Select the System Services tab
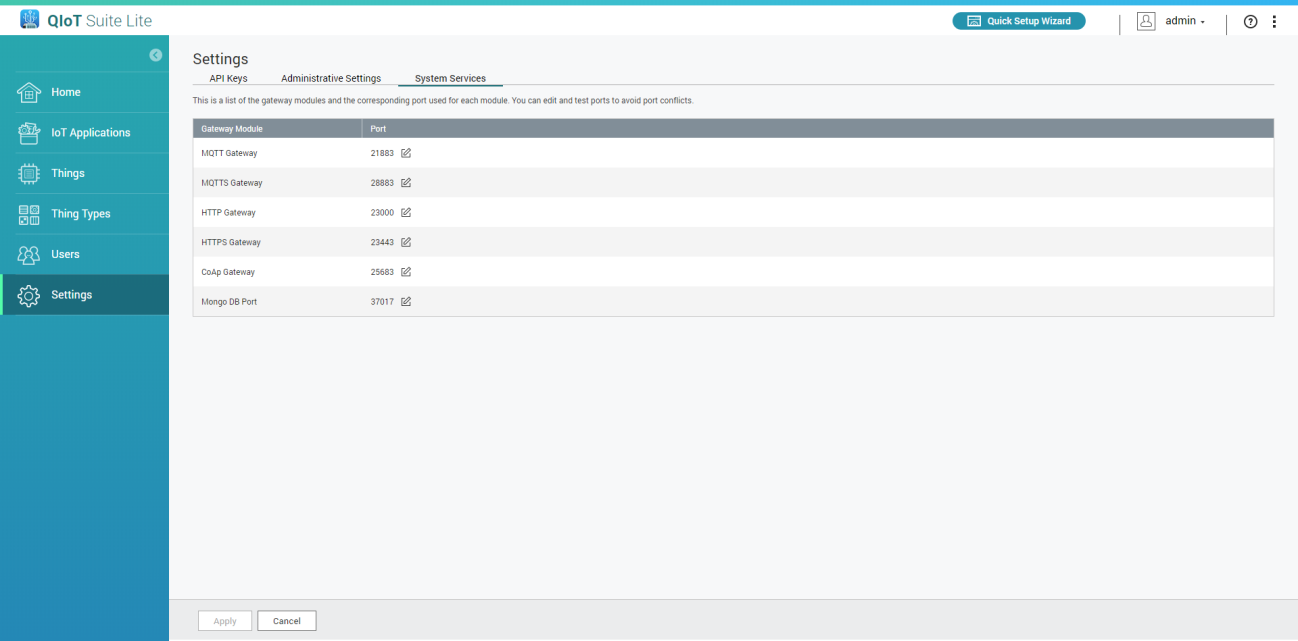 coord(450,78)
